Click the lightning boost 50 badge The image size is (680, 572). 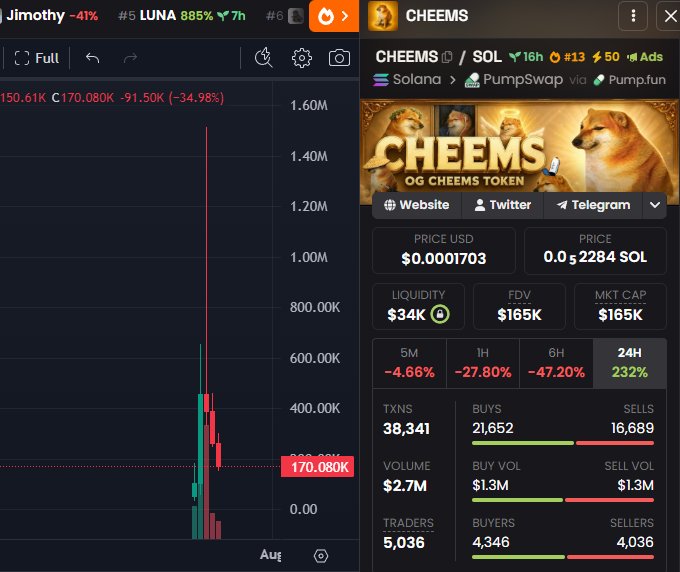tap(606, 57)
